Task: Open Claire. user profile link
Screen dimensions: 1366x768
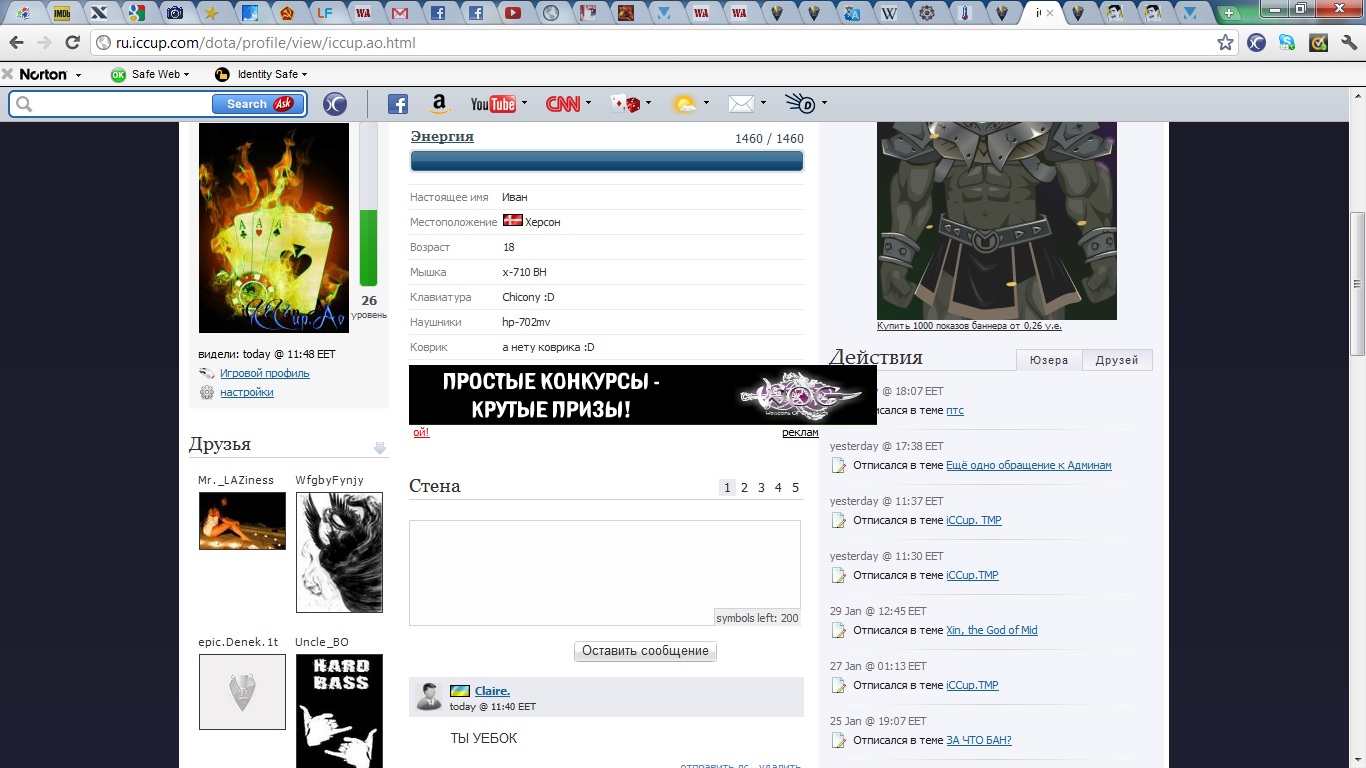Action: coord(492,691)
